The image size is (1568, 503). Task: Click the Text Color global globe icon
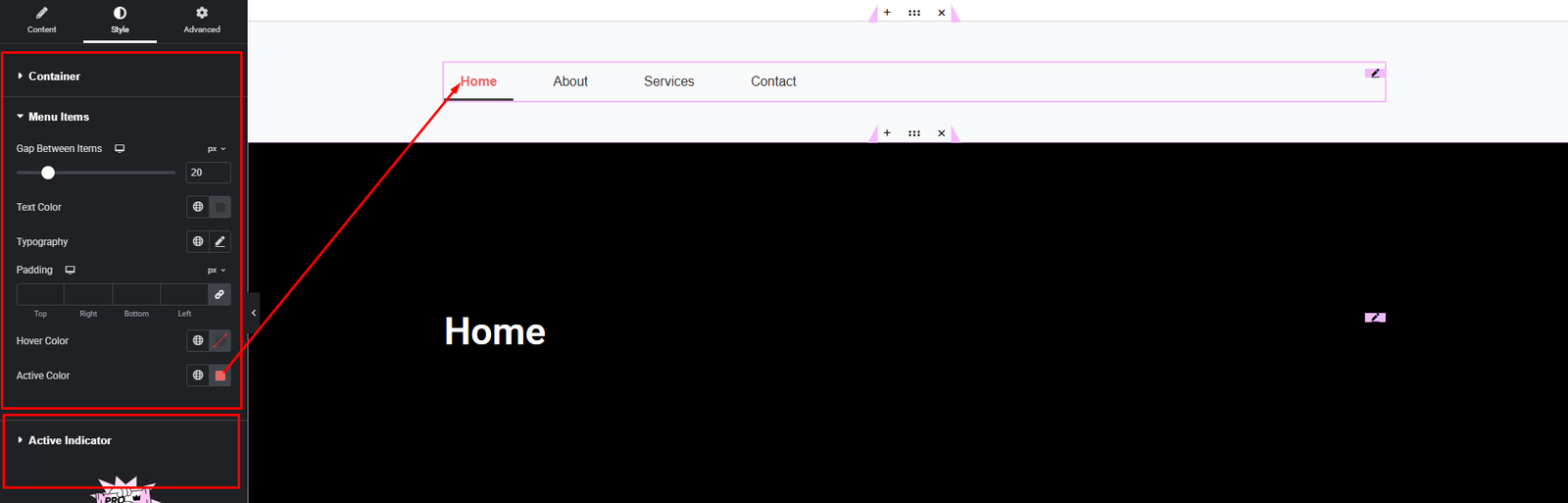[x=198, y=207]
